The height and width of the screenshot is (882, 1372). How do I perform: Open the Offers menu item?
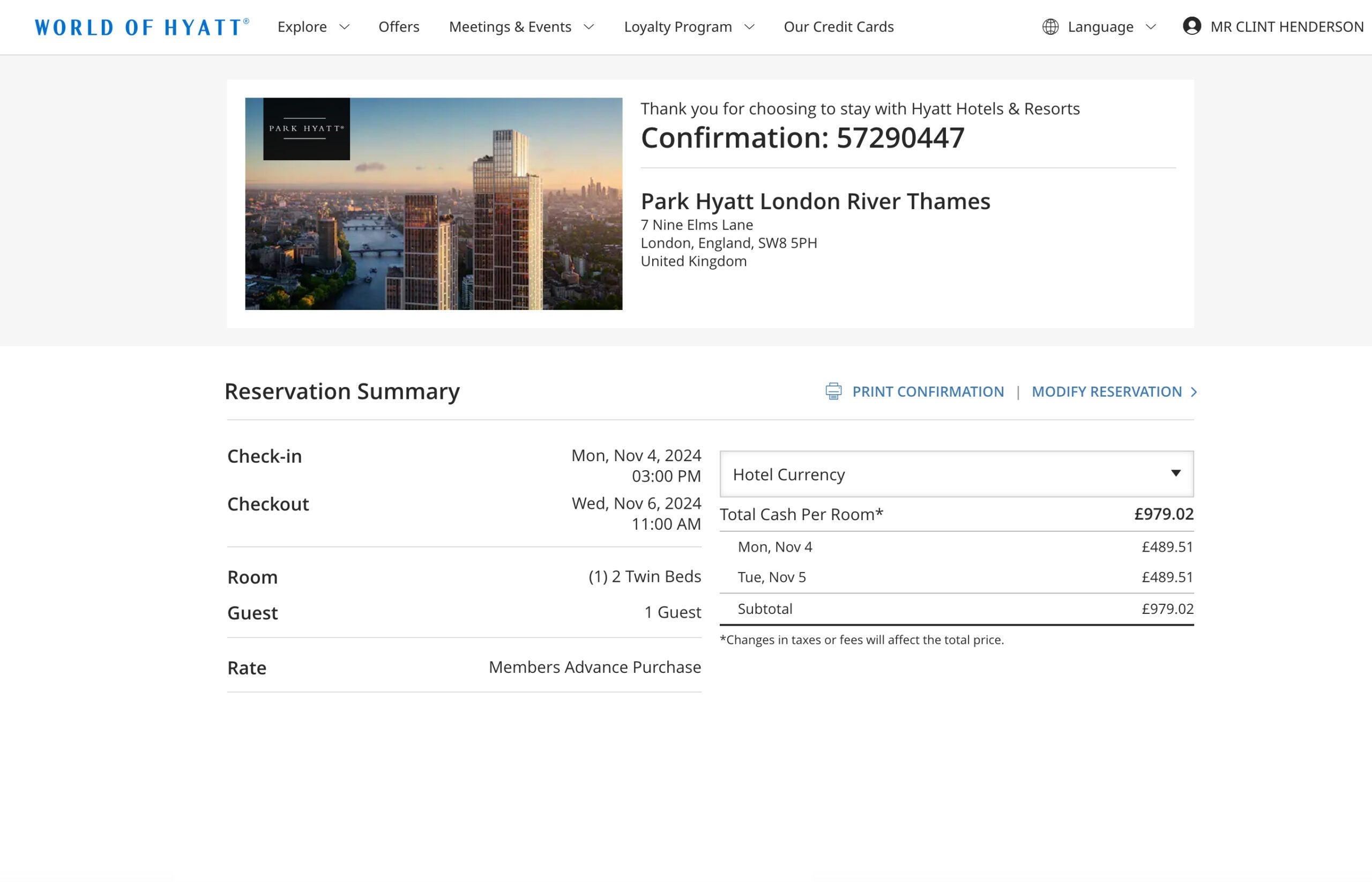coord(398,27)
